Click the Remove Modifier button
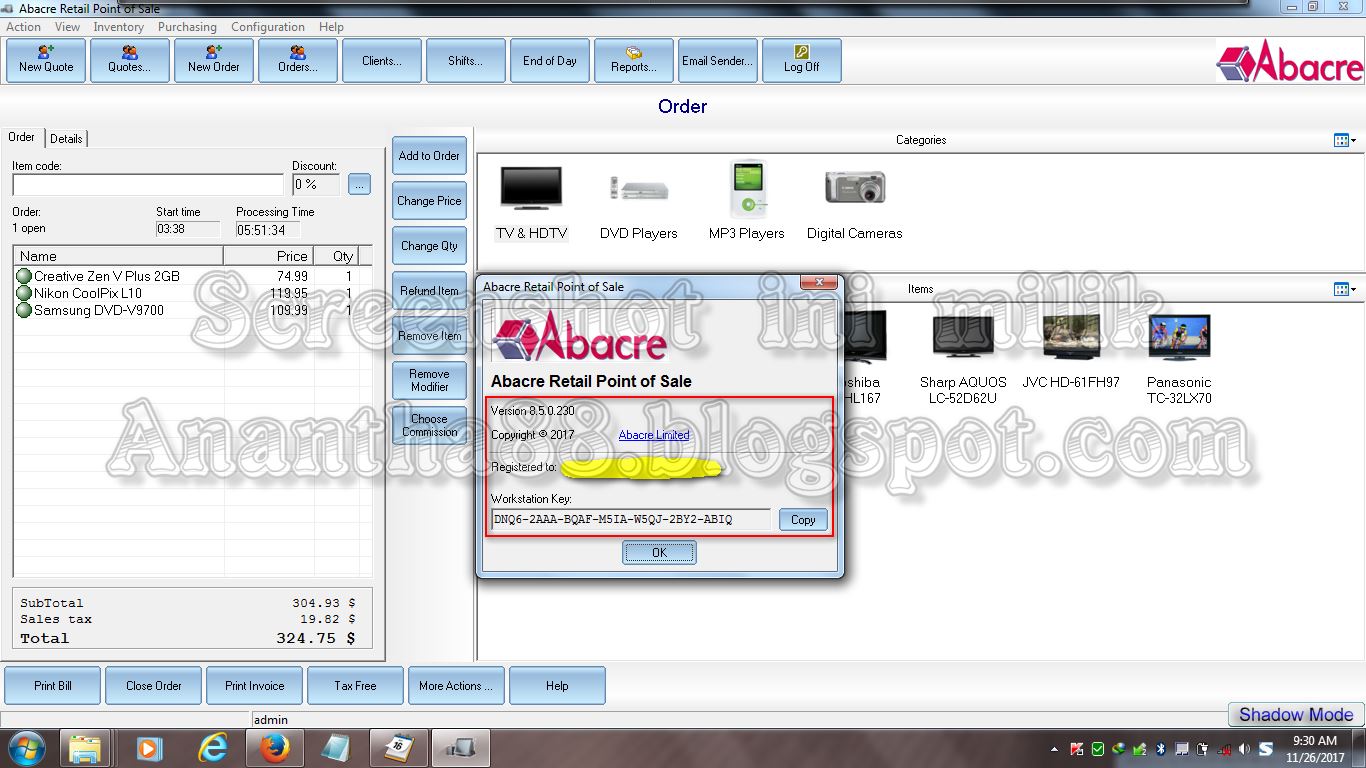Screen dimensions: 1366x768 (429, 380)
